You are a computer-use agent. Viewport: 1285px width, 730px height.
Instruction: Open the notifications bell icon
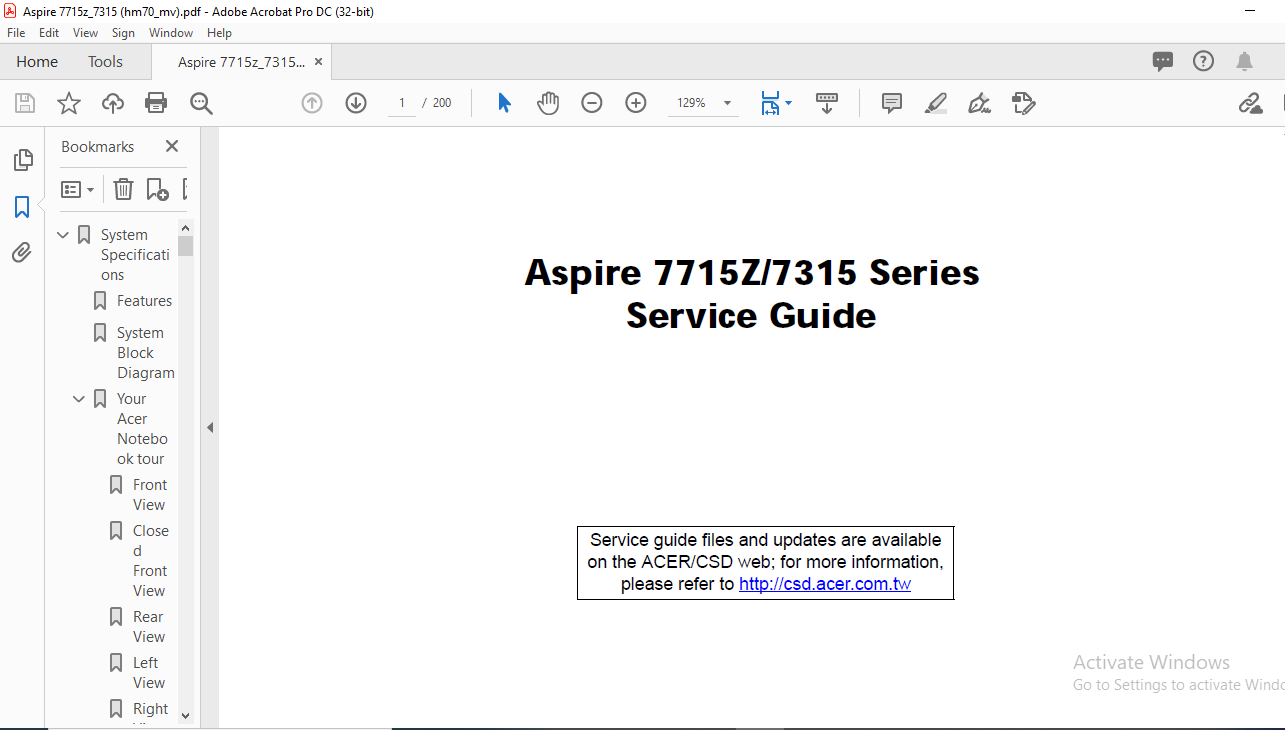pos(1244,62)
